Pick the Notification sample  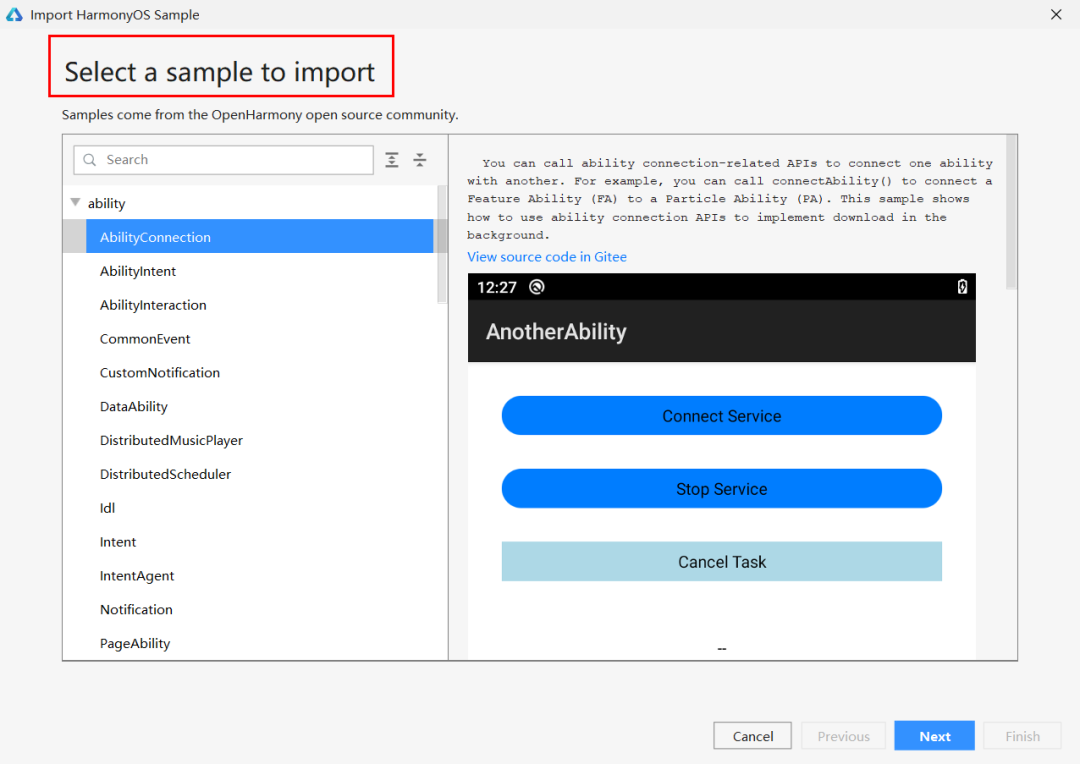[x=136, y=609]
